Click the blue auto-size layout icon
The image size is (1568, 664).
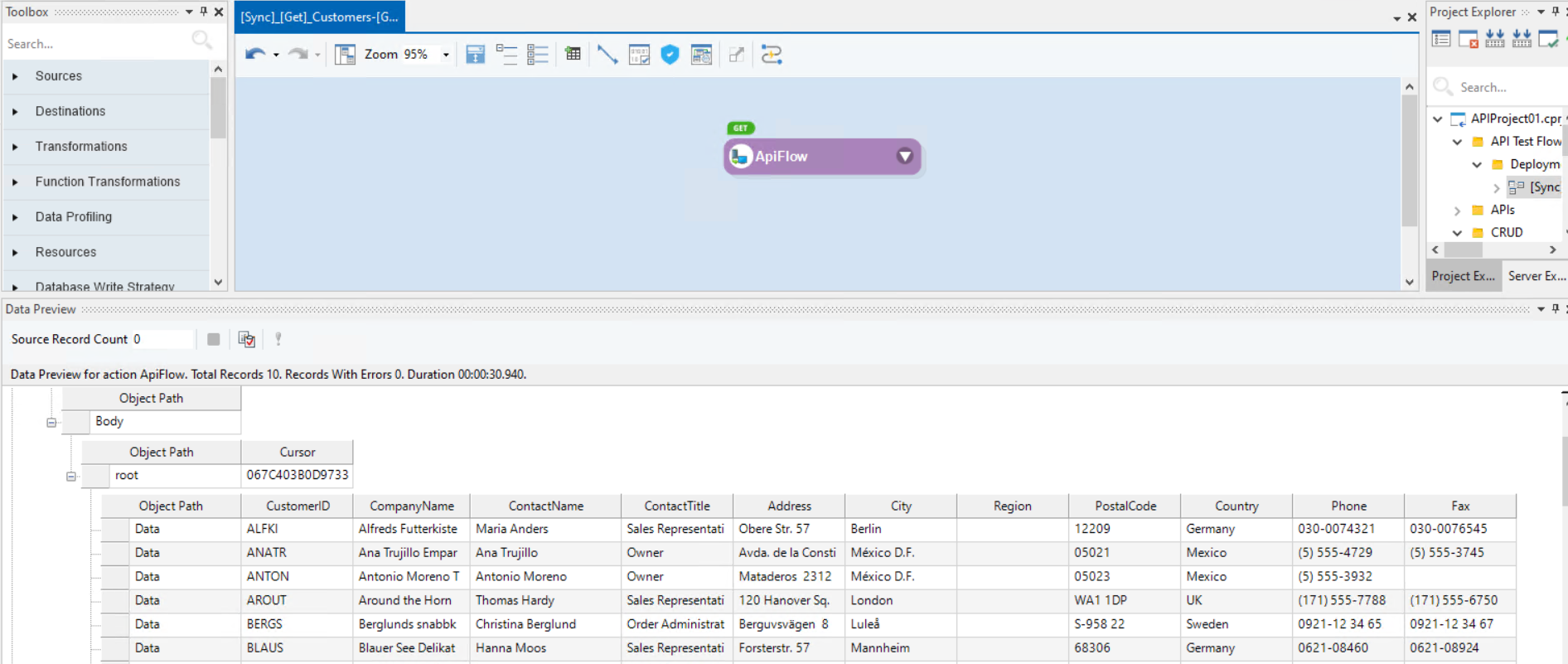pos(475,55)
